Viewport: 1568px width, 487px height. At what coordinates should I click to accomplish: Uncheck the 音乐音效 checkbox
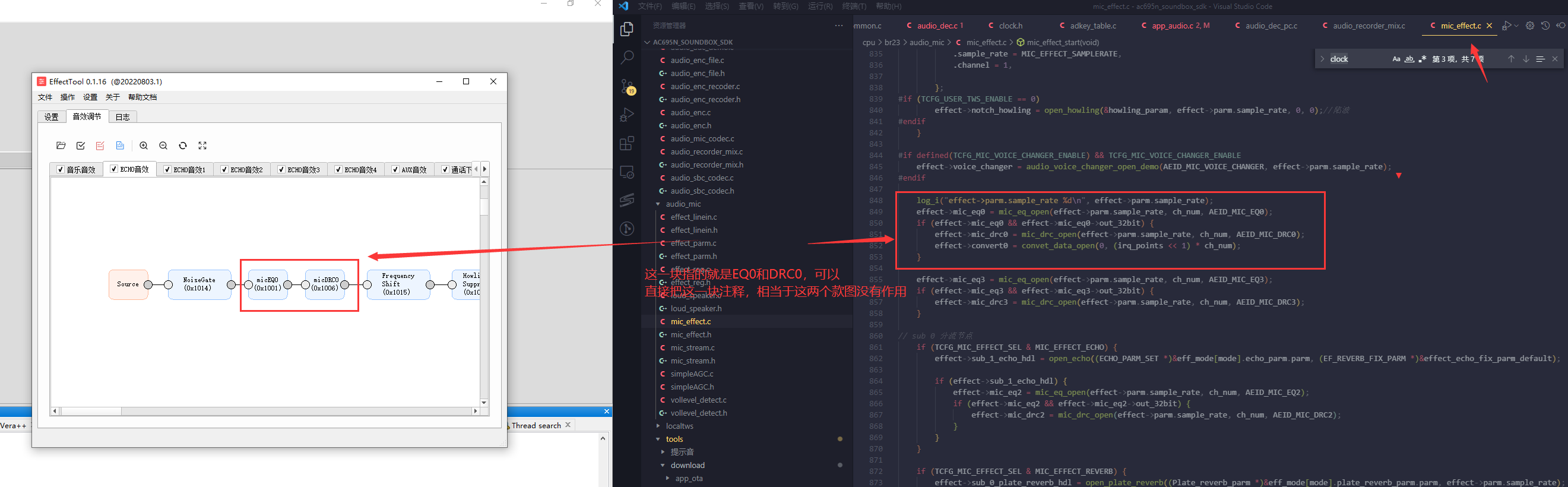[x=60, y=170]
